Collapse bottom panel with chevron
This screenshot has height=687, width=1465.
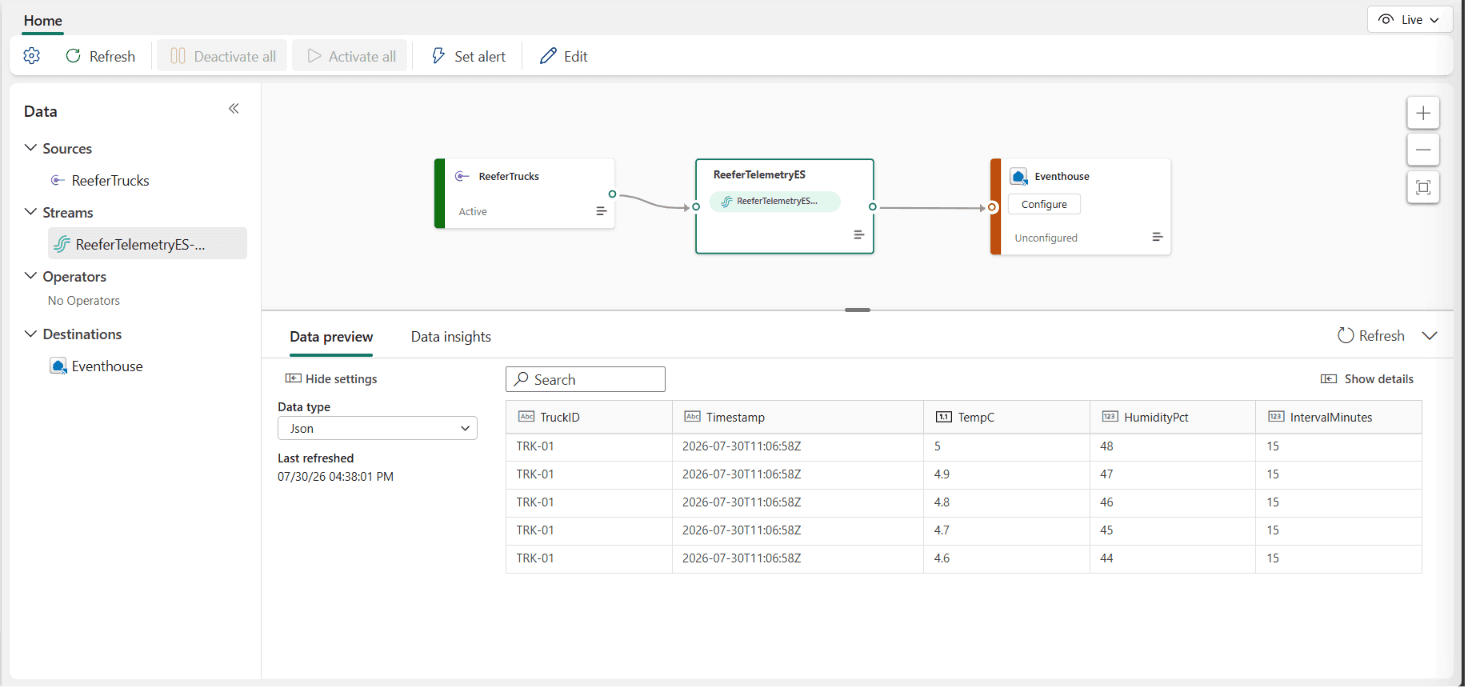tap(1430, 336)
